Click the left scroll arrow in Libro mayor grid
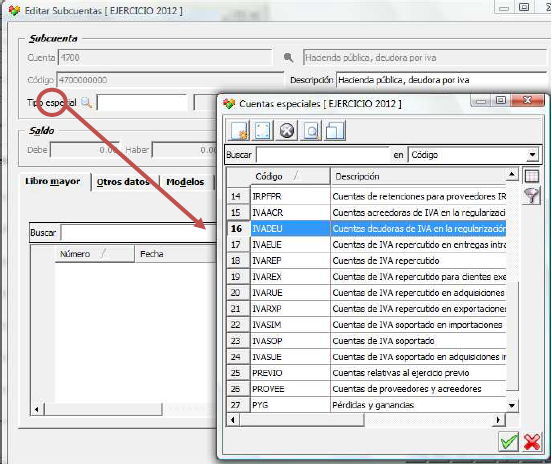The image size is (552, 464). point(37,409)
